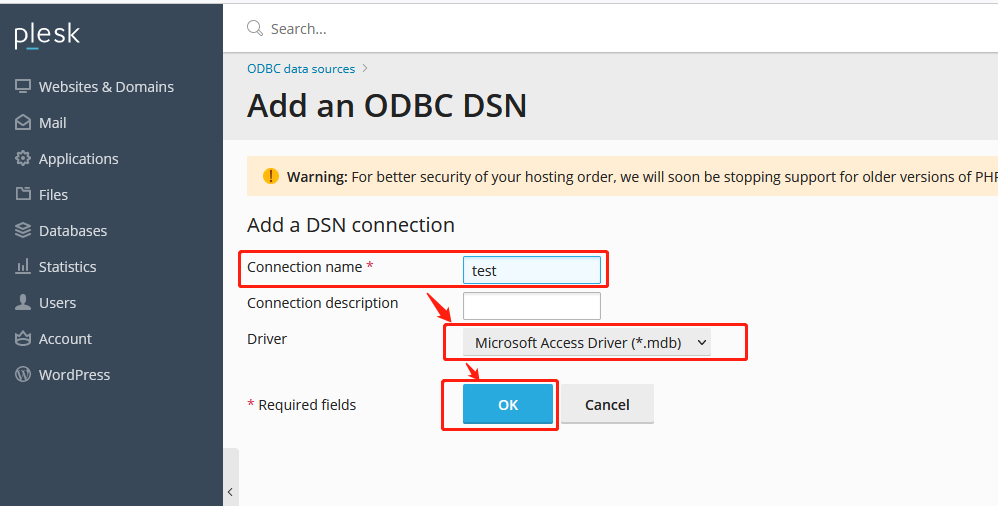Image resolution: width=998 pixels, height=506 pixels.
Task: Click the Databases stack icon
Action: point(23,231)
